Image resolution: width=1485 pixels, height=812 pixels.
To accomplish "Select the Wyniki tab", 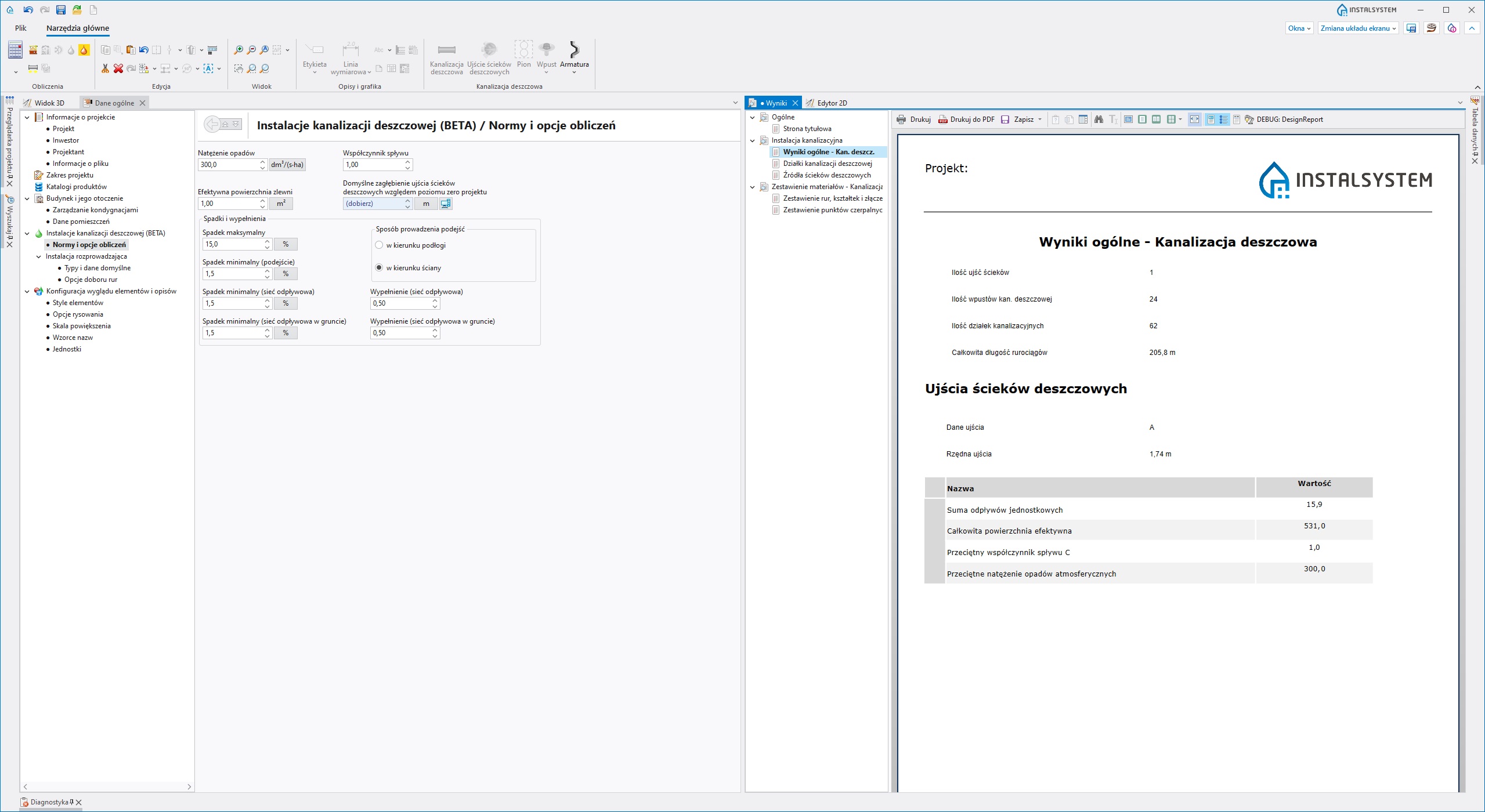I will point(772,103).
